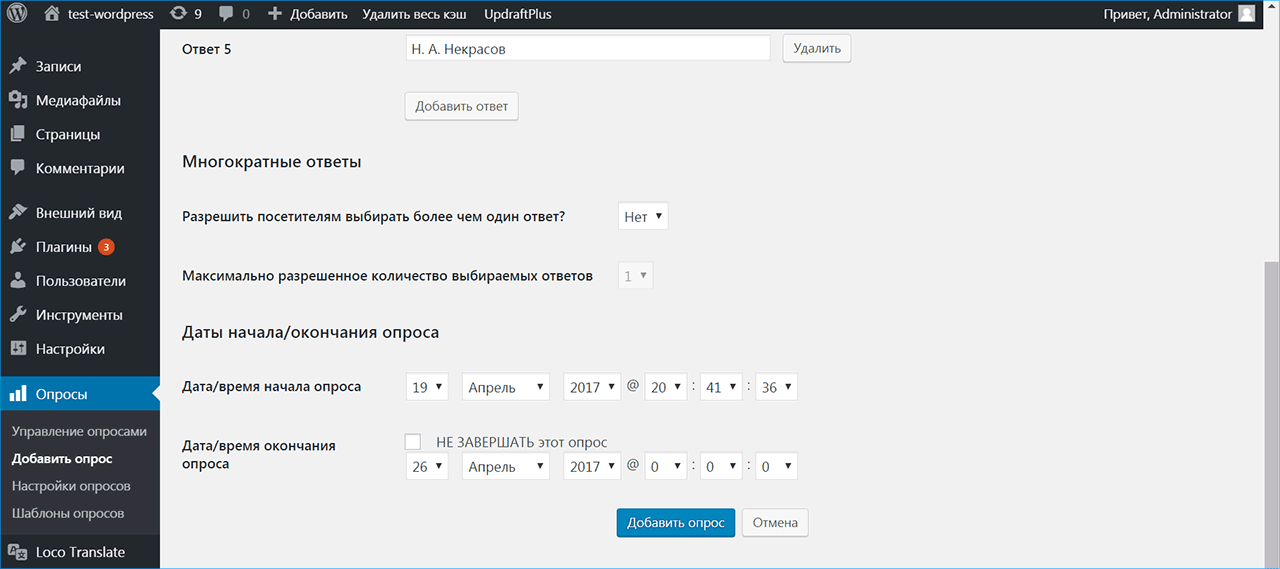Click the Медиафайлы media icon
Image resolution: width=1280 pixels, height=569 pixels.
[17, 101]
